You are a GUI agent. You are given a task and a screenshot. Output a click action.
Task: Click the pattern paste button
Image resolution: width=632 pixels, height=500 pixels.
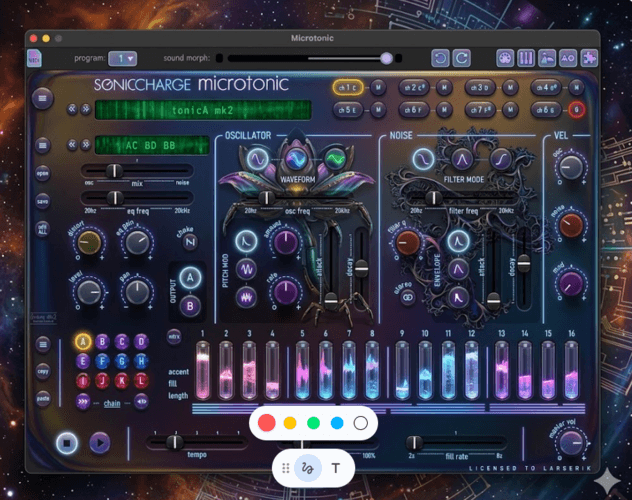[x=43, y=396]
